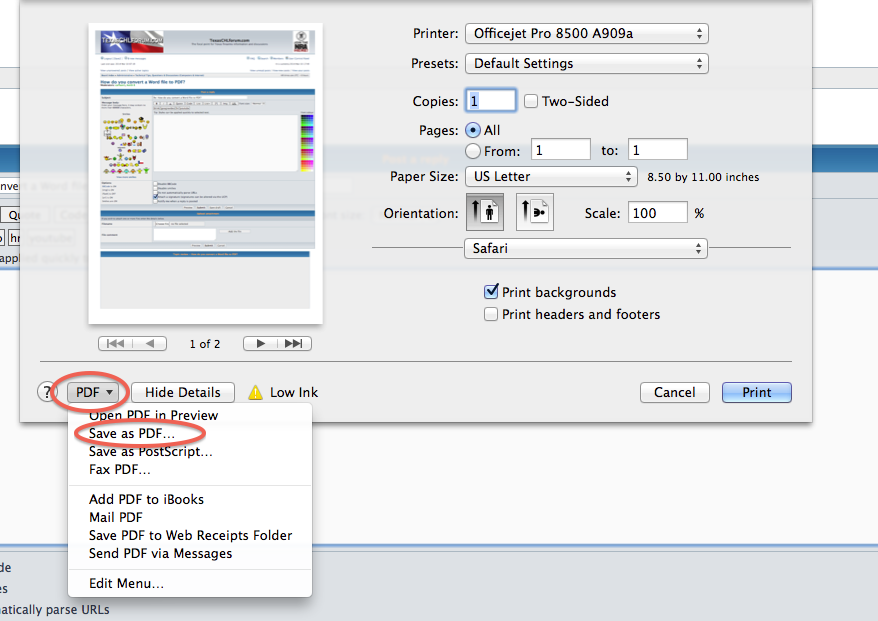Go to previous page in preview

(x=150, y=343)
